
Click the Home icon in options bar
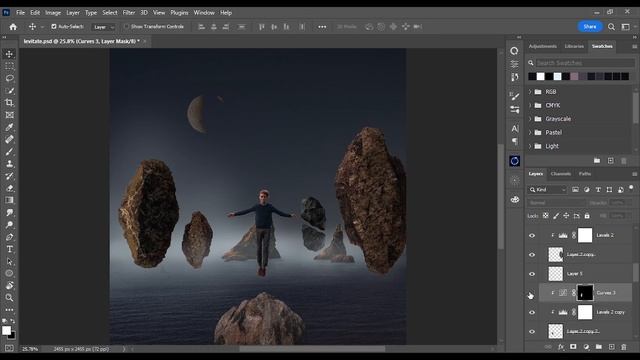pos(13,27)
